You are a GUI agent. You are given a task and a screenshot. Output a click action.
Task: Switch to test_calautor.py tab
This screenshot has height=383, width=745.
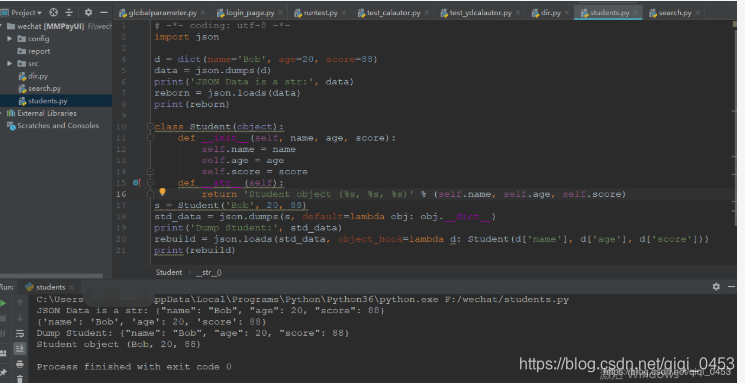pos(389,13)
